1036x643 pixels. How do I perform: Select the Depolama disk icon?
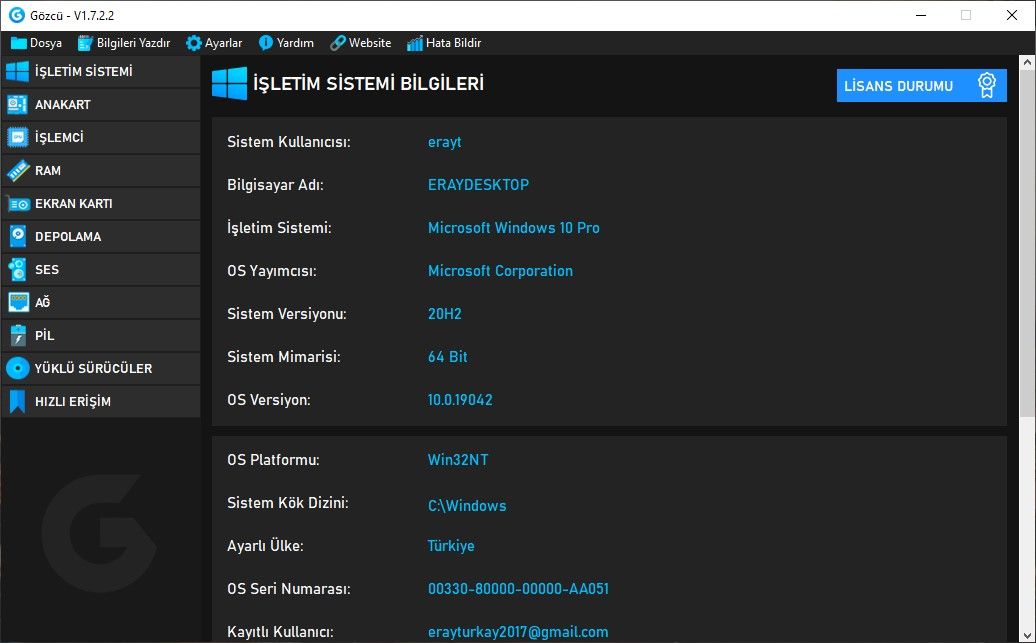(x=18, y=236)
